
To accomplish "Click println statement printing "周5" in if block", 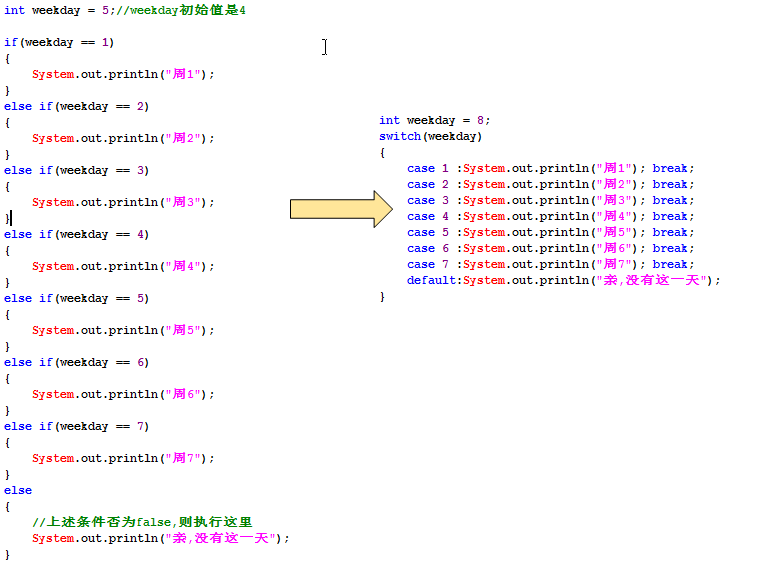I will (123, 331).
